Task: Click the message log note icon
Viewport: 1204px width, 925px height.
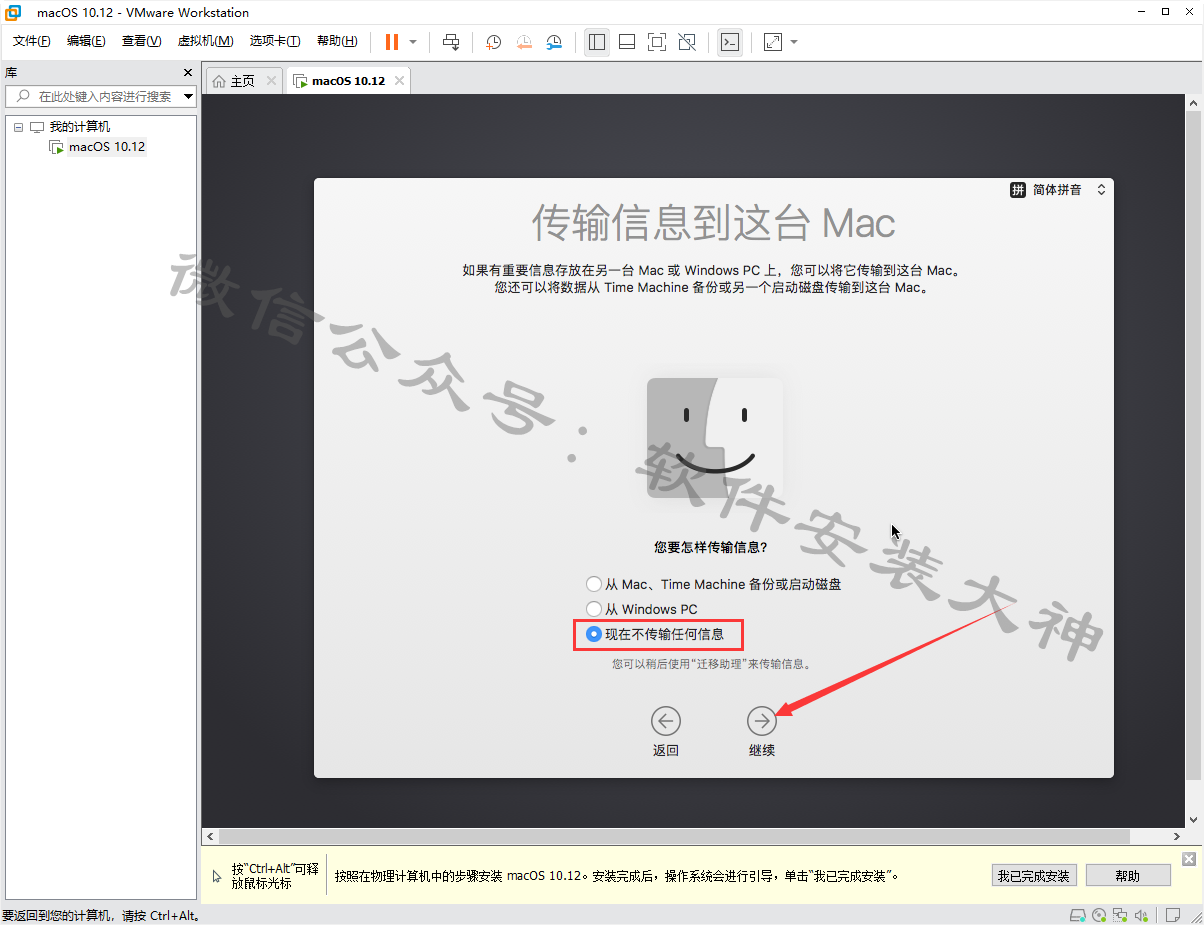Action: [1174, 915]
